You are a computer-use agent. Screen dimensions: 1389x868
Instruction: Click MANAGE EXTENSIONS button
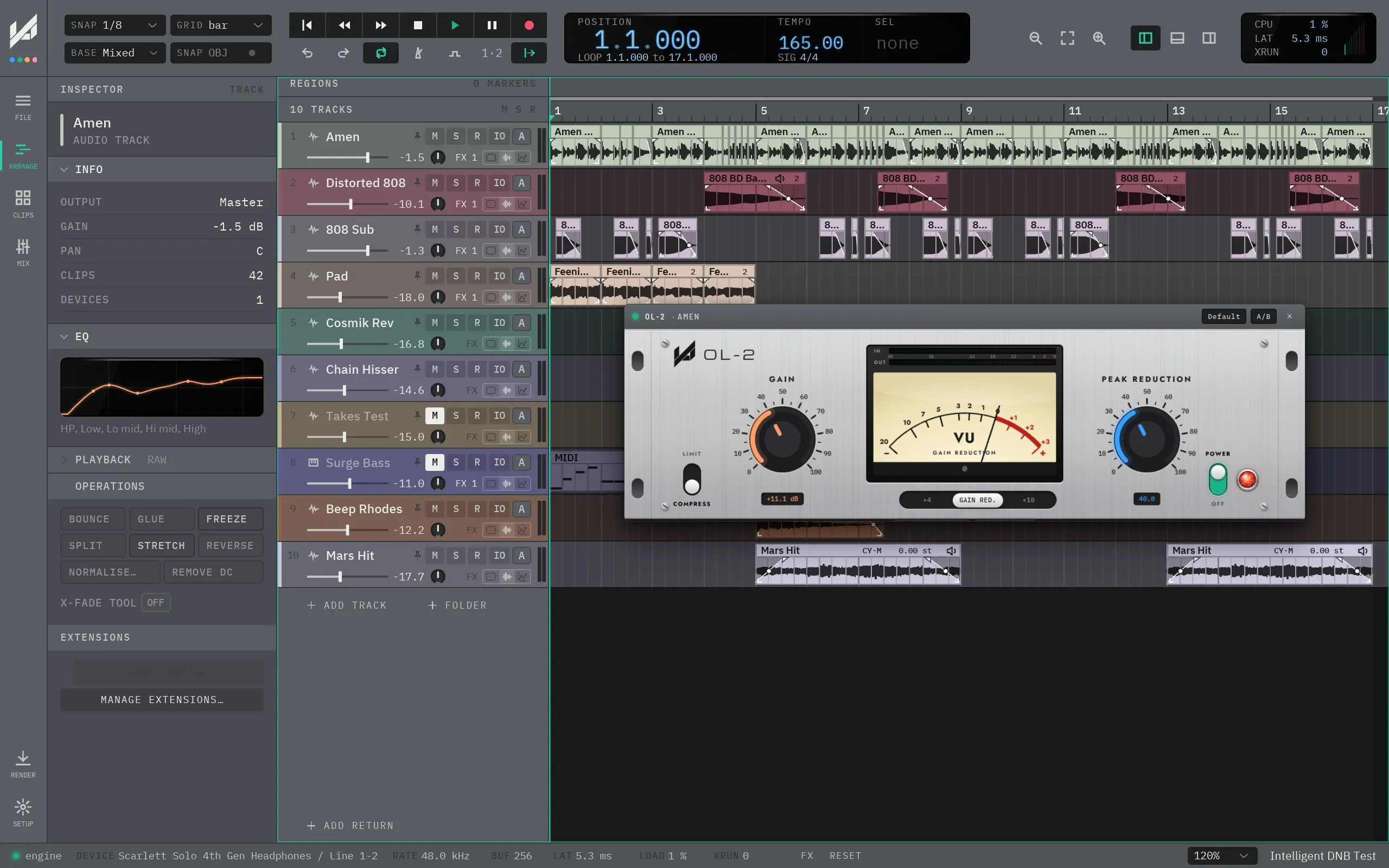click(x=162, y=699)
